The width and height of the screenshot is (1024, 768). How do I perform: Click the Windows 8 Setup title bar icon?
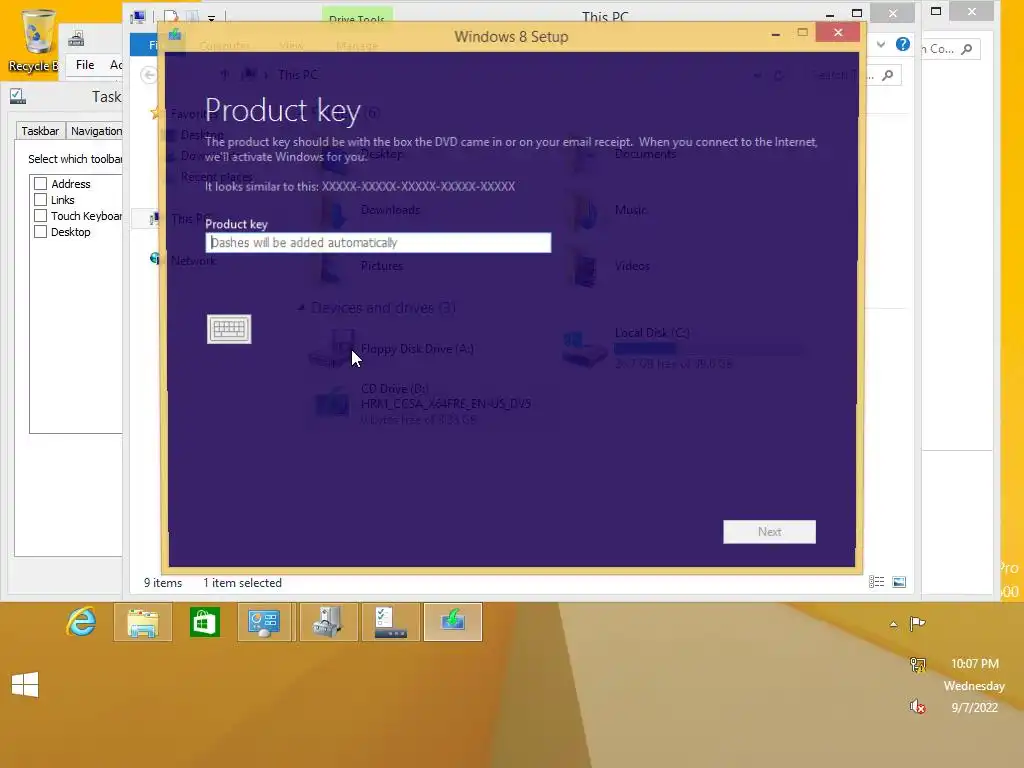pos(174,35)
